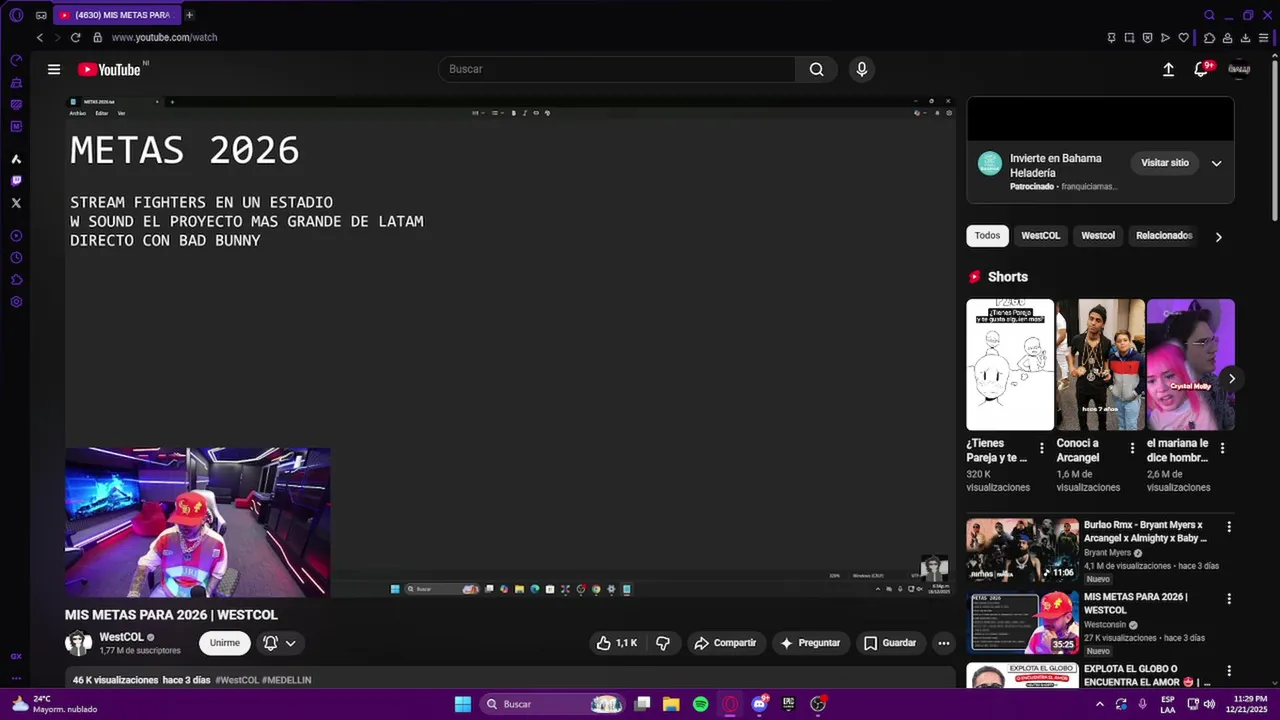This screenshot has width=1280, height=720.
Task: Open sidebar settings gear icon
Action: [16, 302]
